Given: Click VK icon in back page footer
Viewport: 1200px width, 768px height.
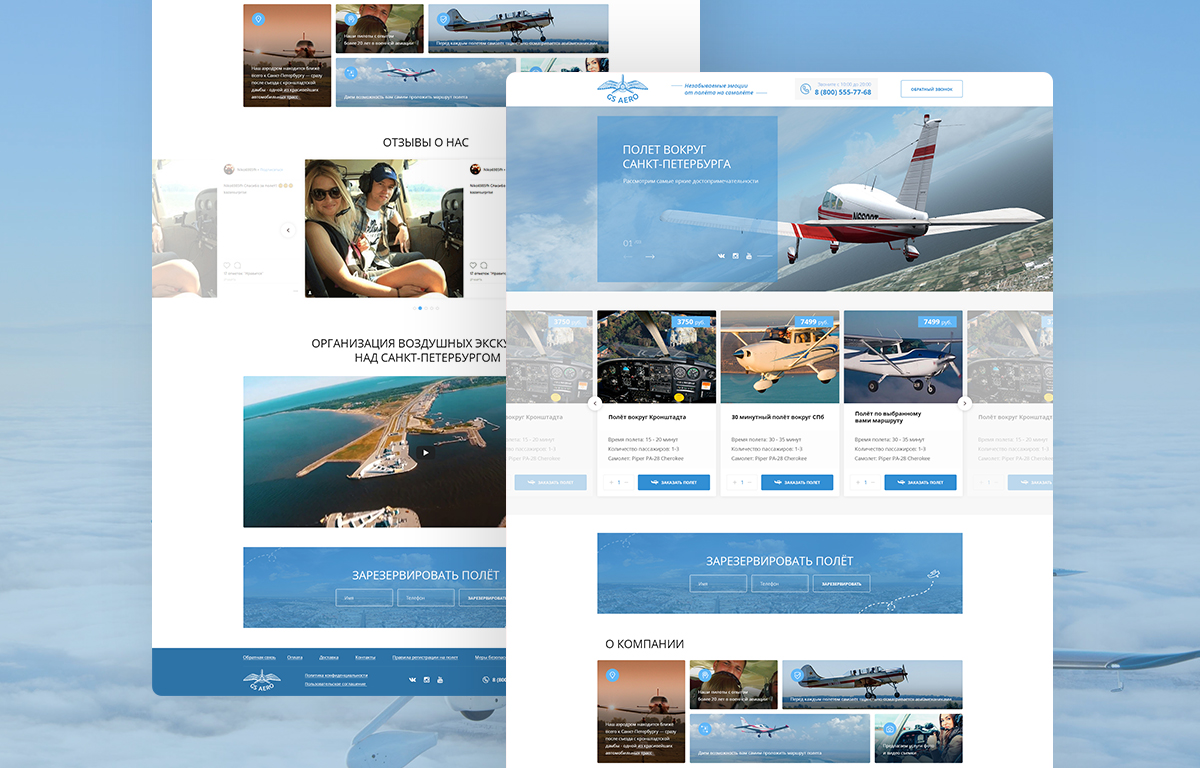Looking at the screenshot, I should [x=413, y=680].
